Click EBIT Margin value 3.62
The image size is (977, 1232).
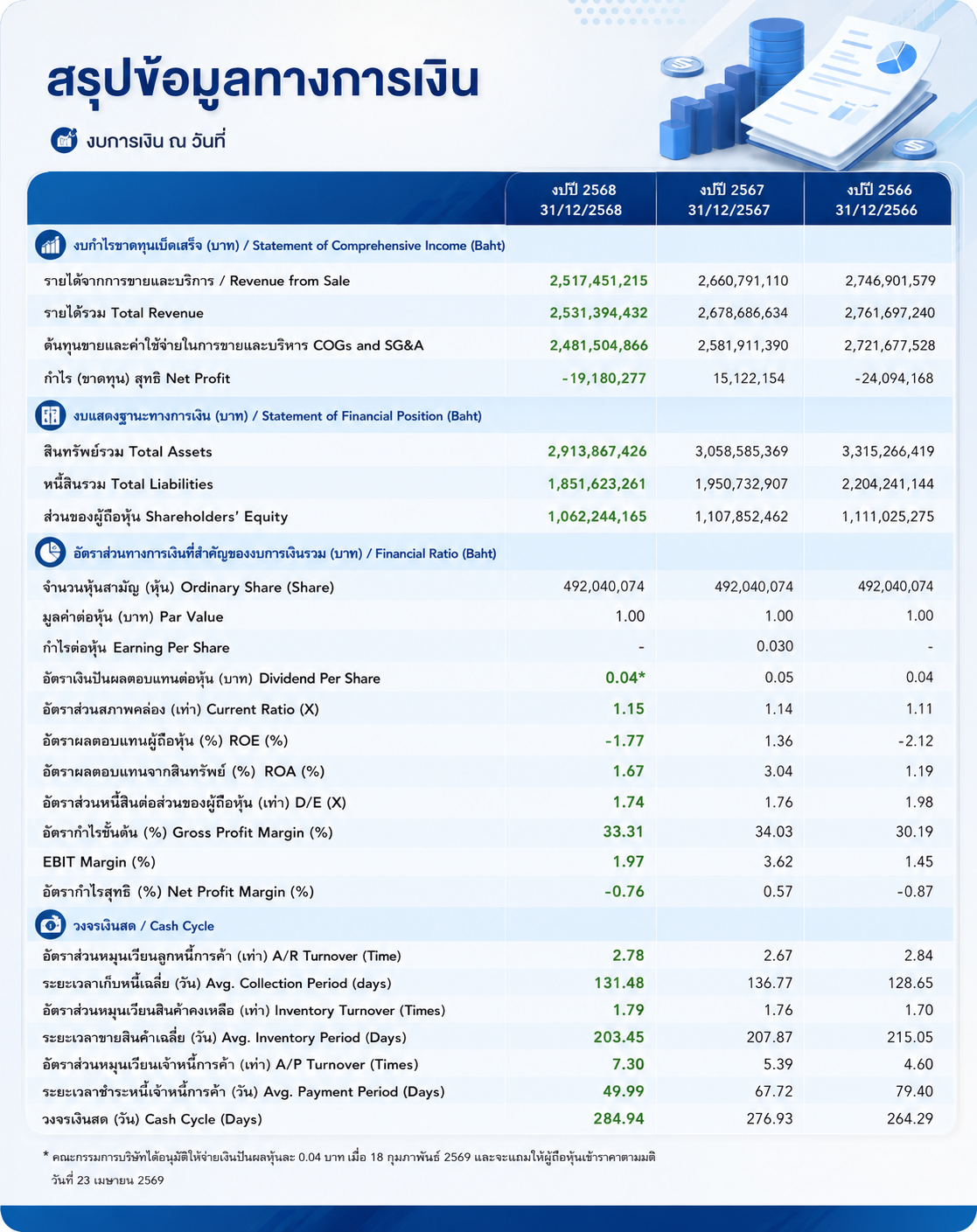pyautogui.click(x=778, y=861)
